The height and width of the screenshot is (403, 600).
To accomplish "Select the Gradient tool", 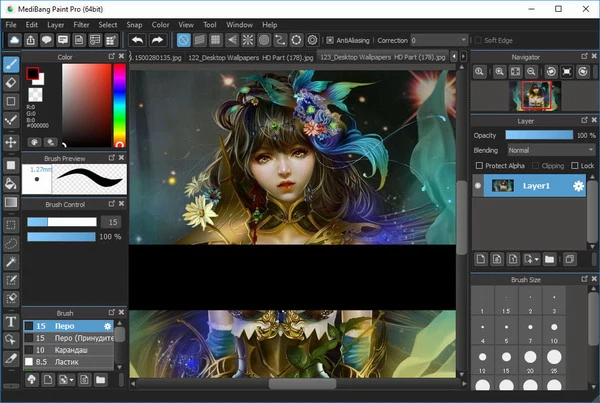I will 11,202.
